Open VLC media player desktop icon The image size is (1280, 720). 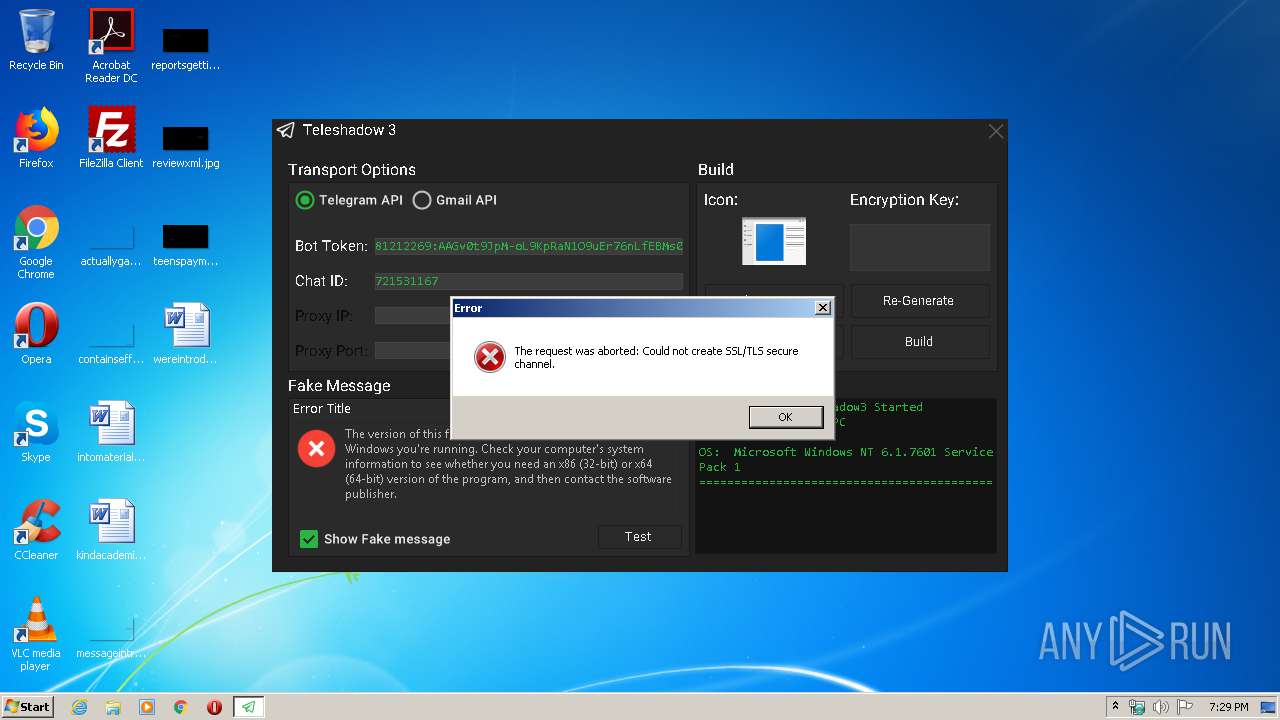tap(36, 634)
